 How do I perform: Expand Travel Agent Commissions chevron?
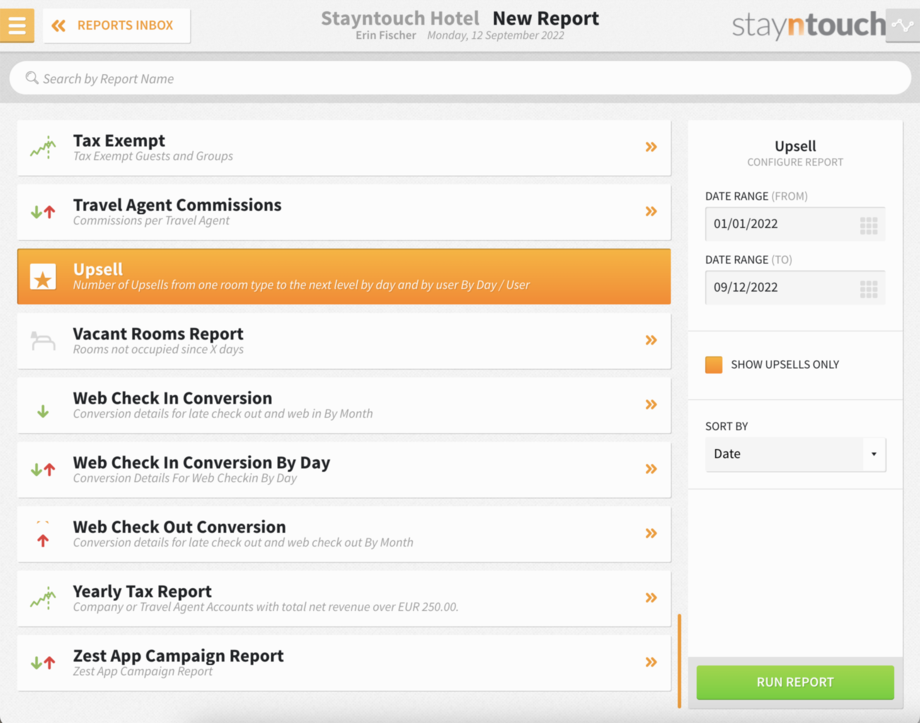pyautogui.click(x=651, y=211)
